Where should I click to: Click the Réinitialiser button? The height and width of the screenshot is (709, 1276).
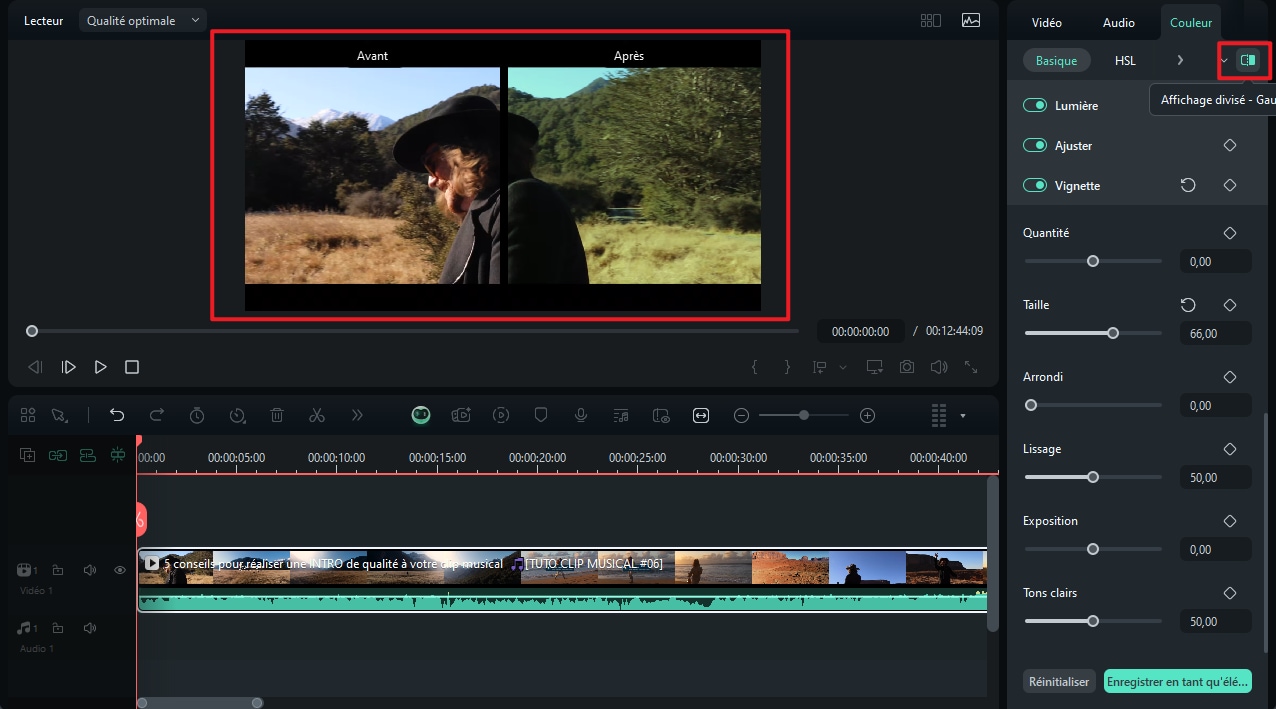(1059, 682)
